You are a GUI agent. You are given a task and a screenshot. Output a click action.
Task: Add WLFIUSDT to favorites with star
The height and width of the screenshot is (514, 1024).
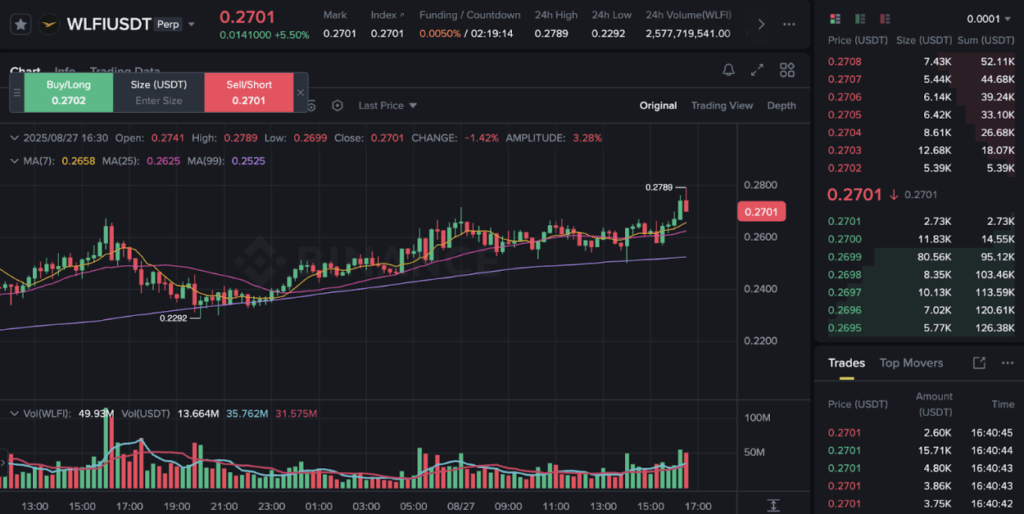(20, 24)
